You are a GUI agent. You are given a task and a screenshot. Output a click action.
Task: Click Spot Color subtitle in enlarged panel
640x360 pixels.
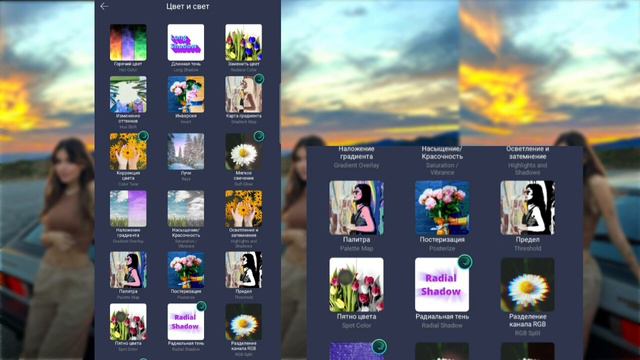356,325
